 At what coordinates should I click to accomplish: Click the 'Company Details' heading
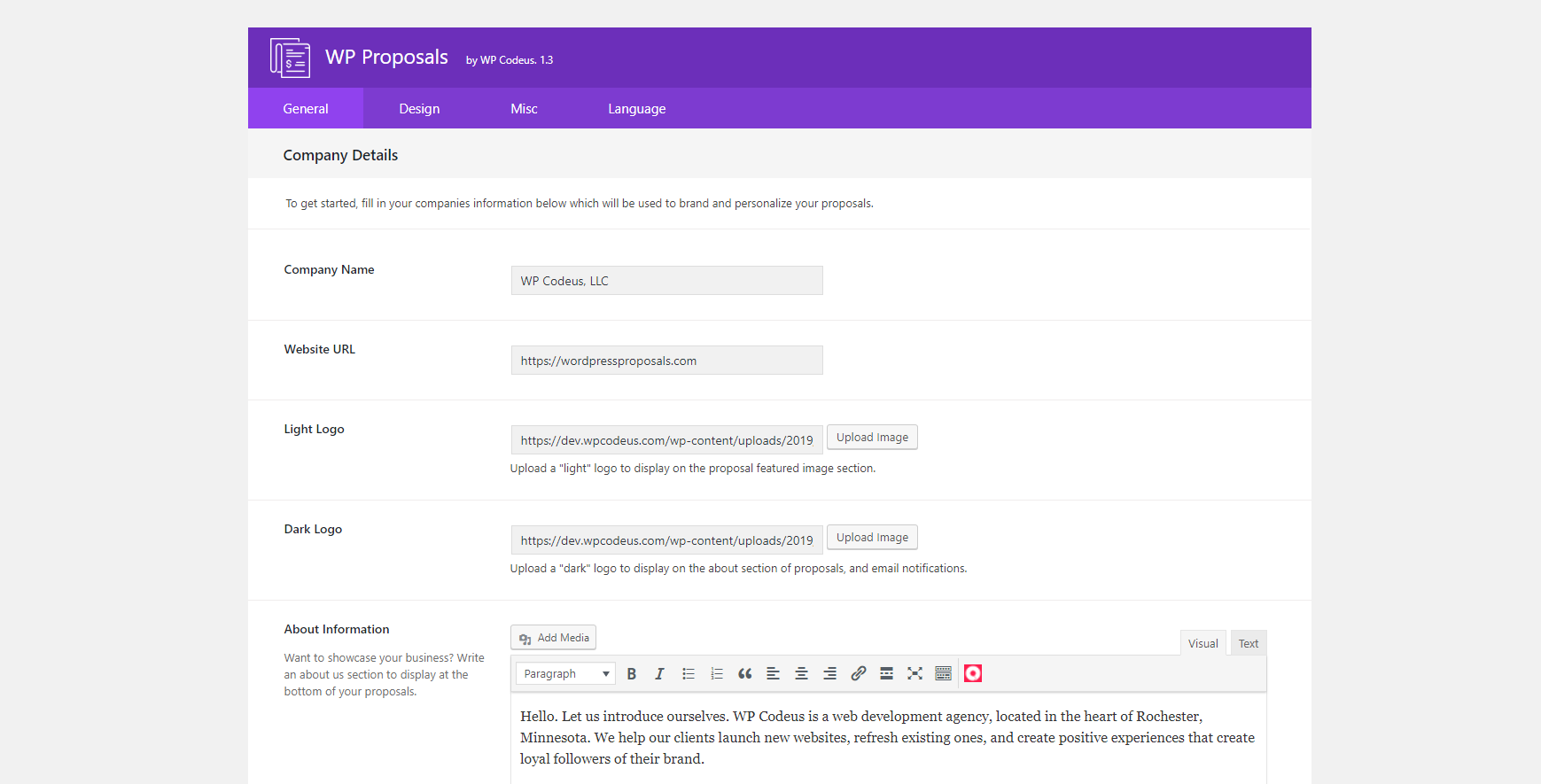340,155
